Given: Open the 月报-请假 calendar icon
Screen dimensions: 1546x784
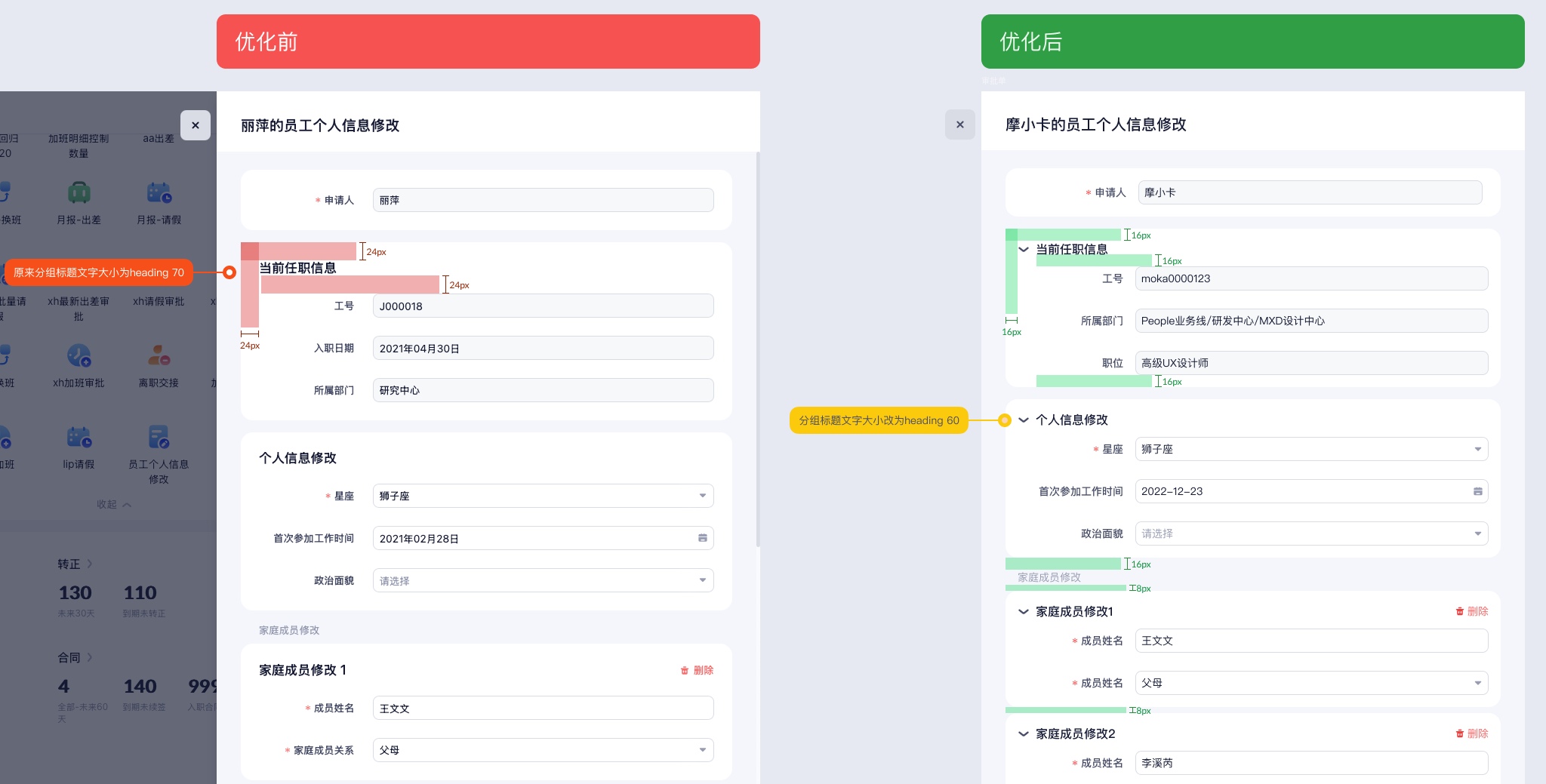Looking at the screenshot, I should [x=159, y=193].
